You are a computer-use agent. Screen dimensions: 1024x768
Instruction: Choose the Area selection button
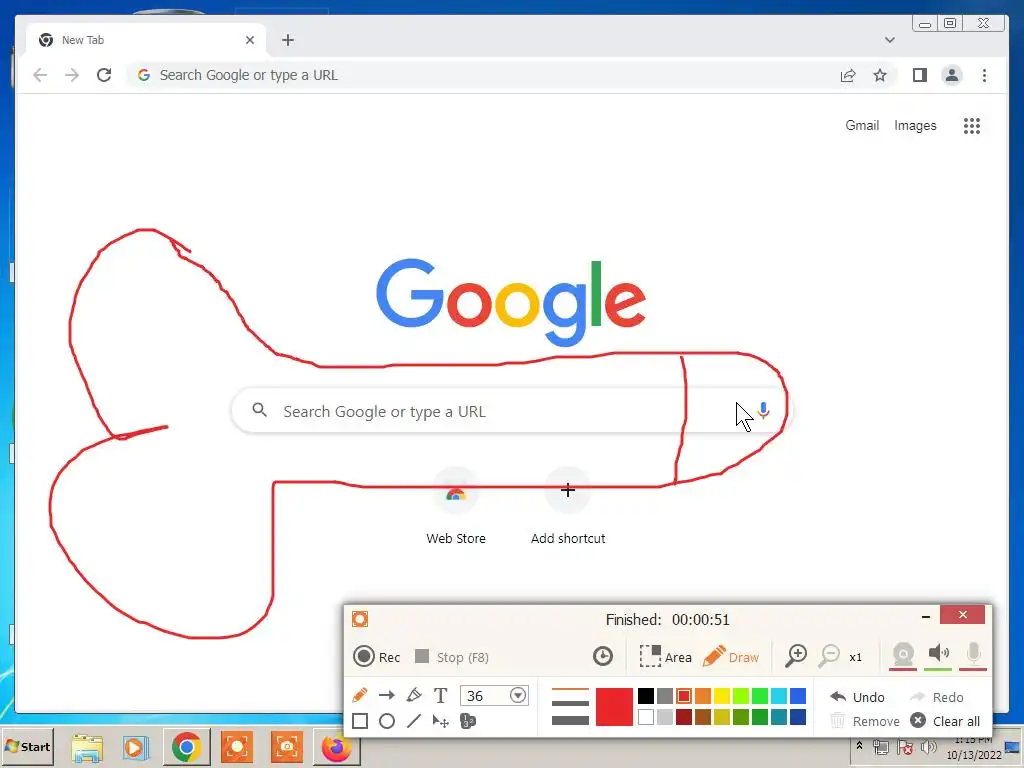click(665, 656)
